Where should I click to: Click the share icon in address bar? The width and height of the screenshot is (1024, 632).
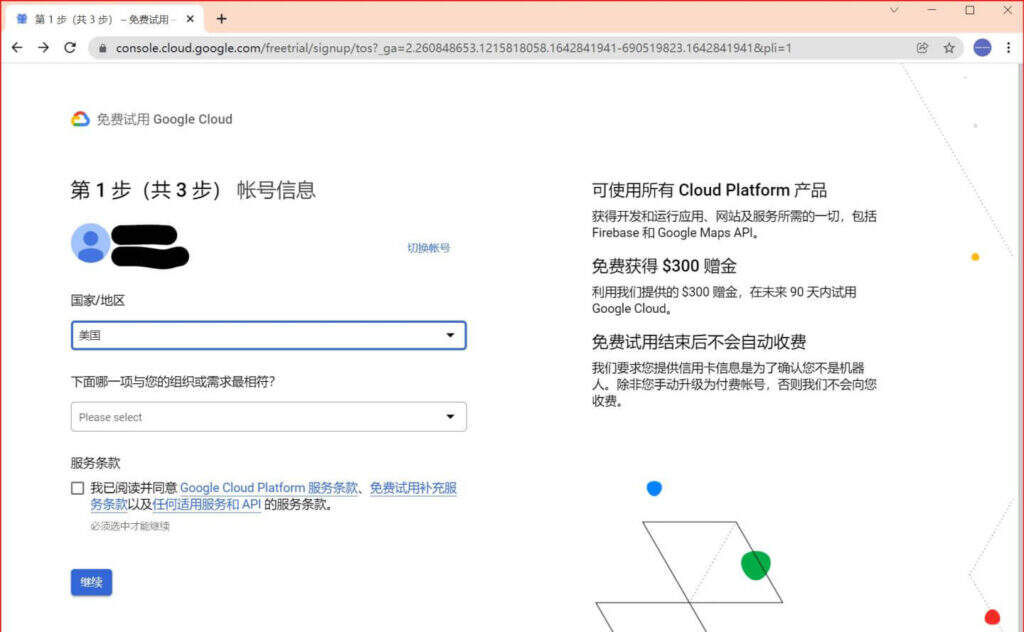click(922, 47)
